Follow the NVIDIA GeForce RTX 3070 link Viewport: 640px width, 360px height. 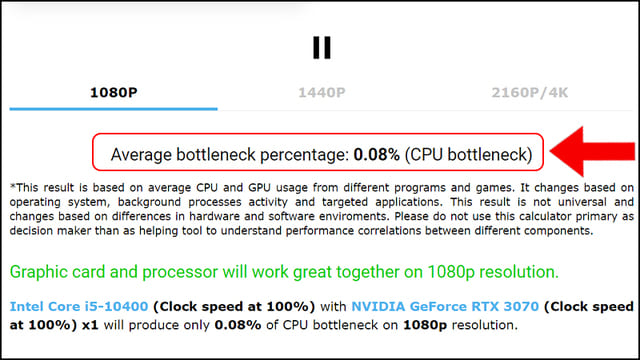(445, 307)
